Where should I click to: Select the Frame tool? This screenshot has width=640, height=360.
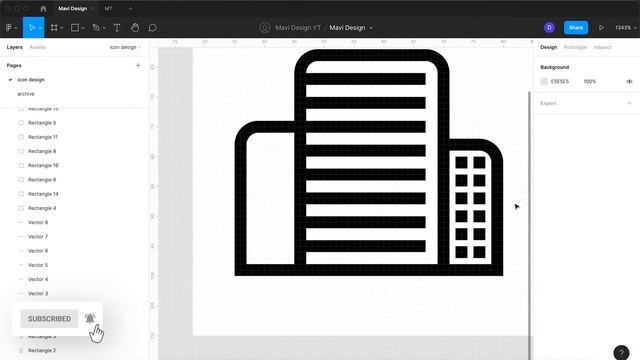[x=54, y=28]
